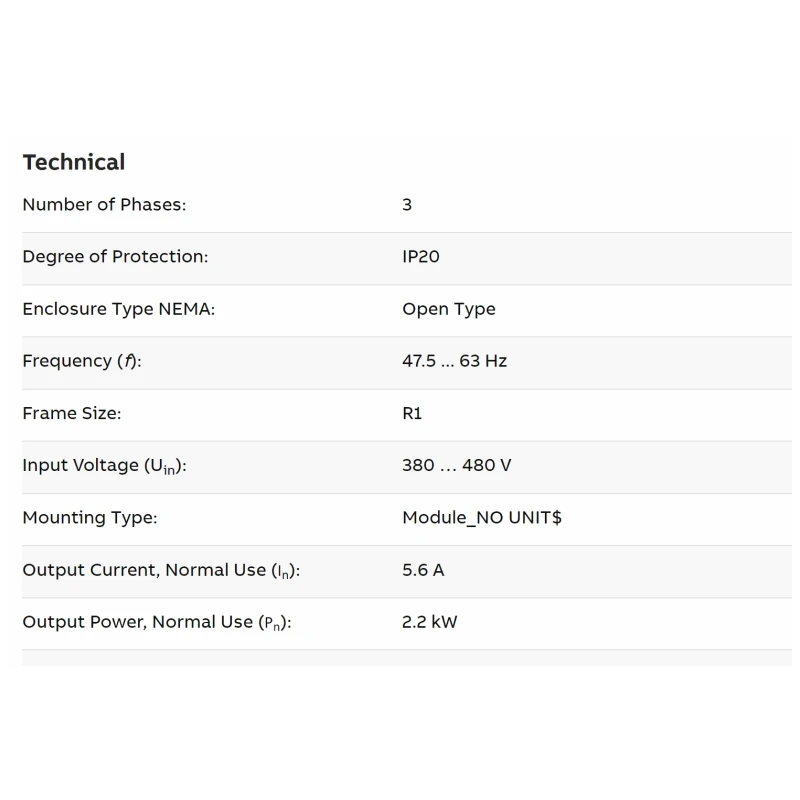Select the Open Type enclosure value

[x=449, y=309]
